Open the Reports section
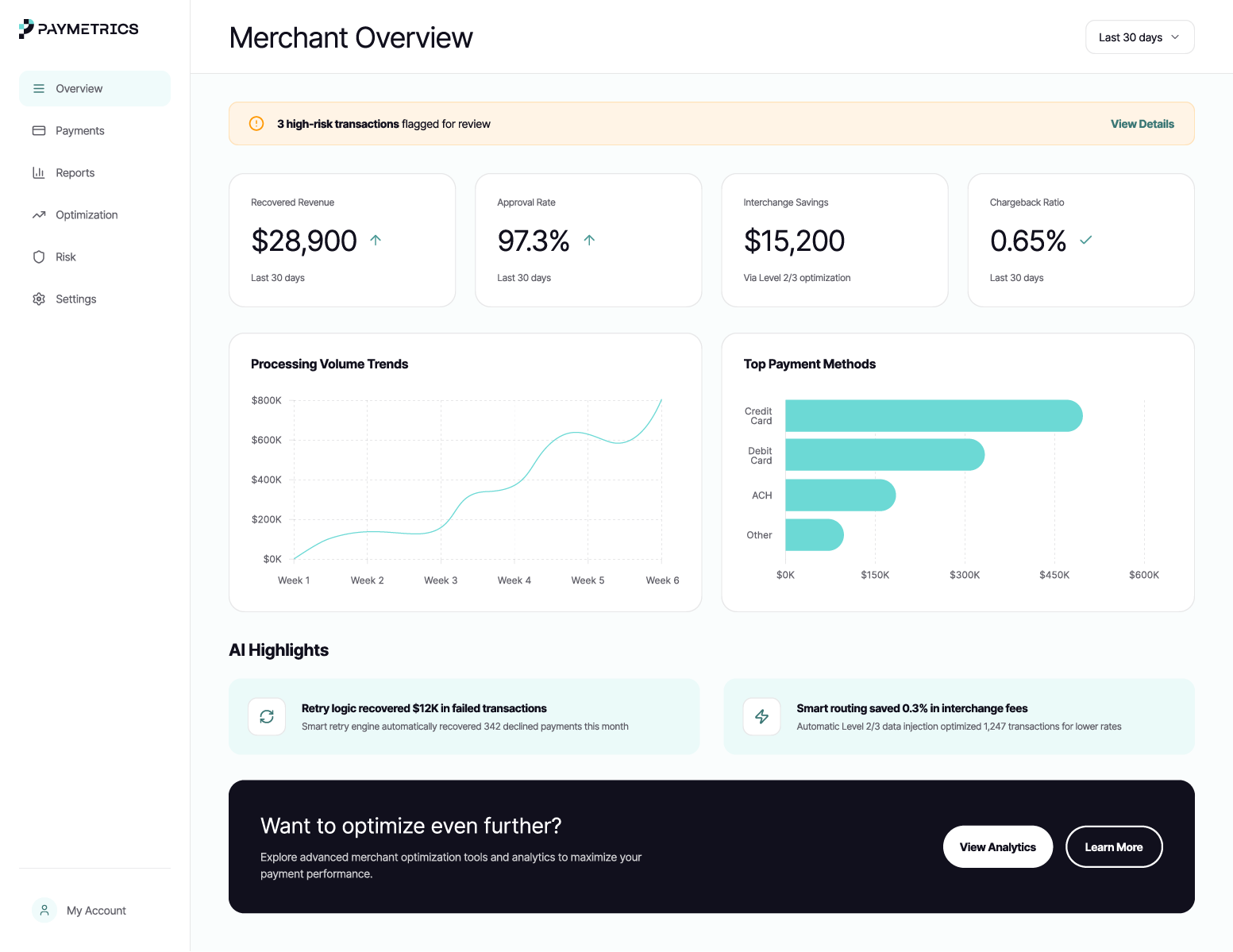The height and width of the screenshot is (952, 1233). click(x=75, y=172)
